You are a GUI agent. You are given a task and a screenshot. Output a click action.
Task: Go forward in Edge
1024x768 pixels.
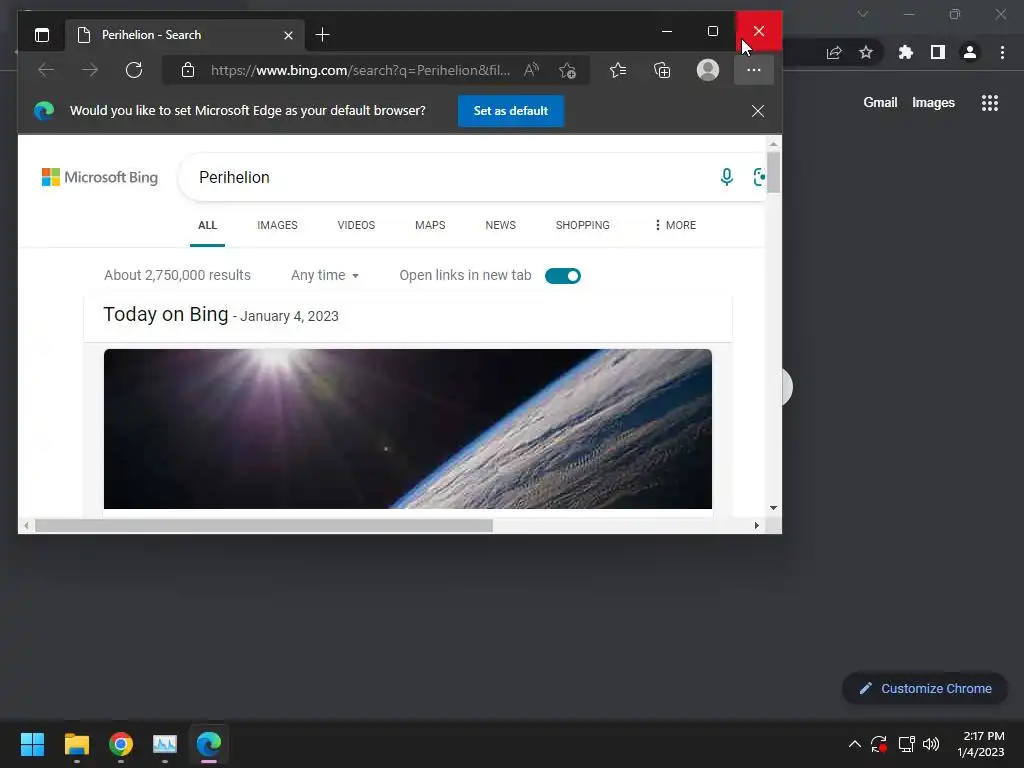(89, 70)
